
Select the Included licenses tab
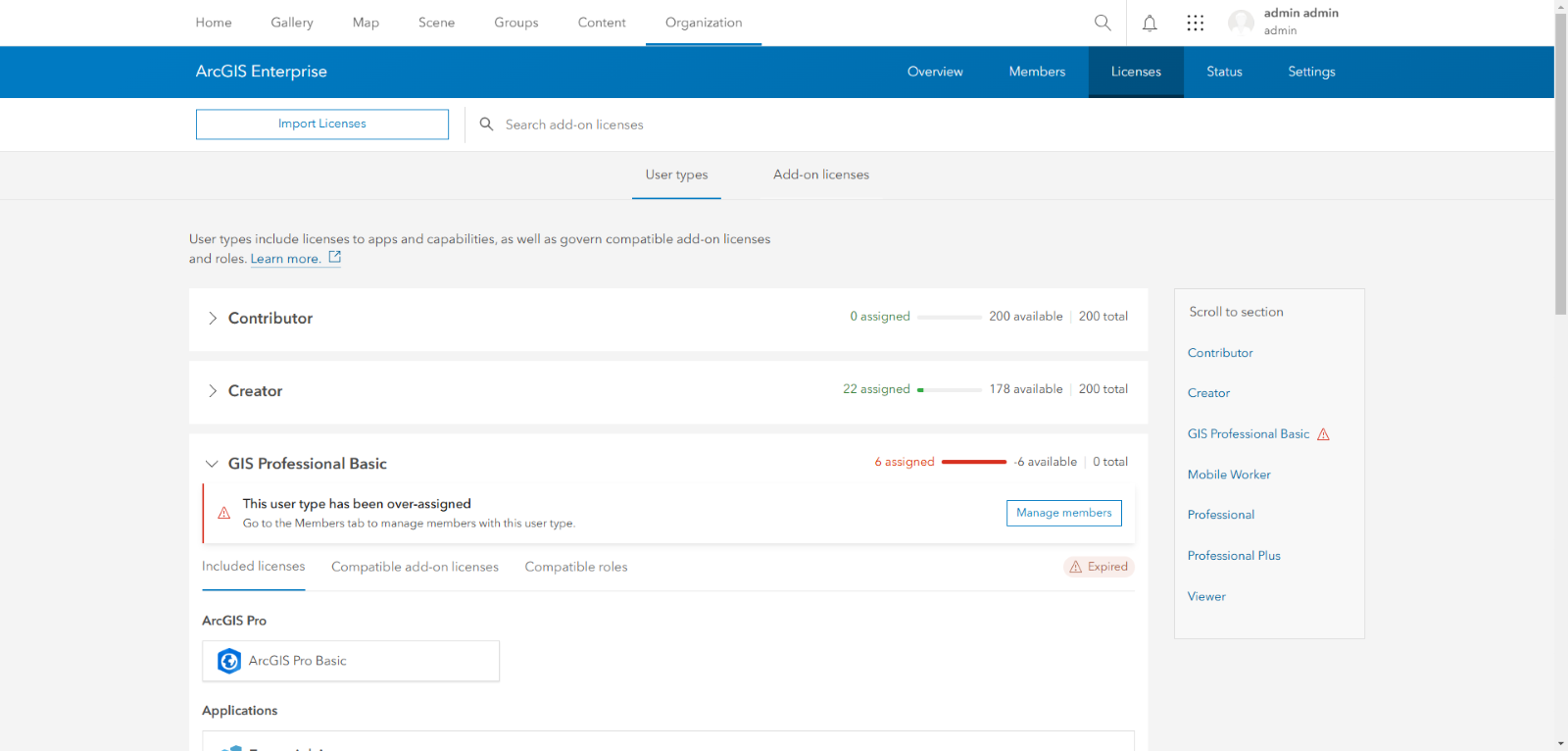point(253,567)
